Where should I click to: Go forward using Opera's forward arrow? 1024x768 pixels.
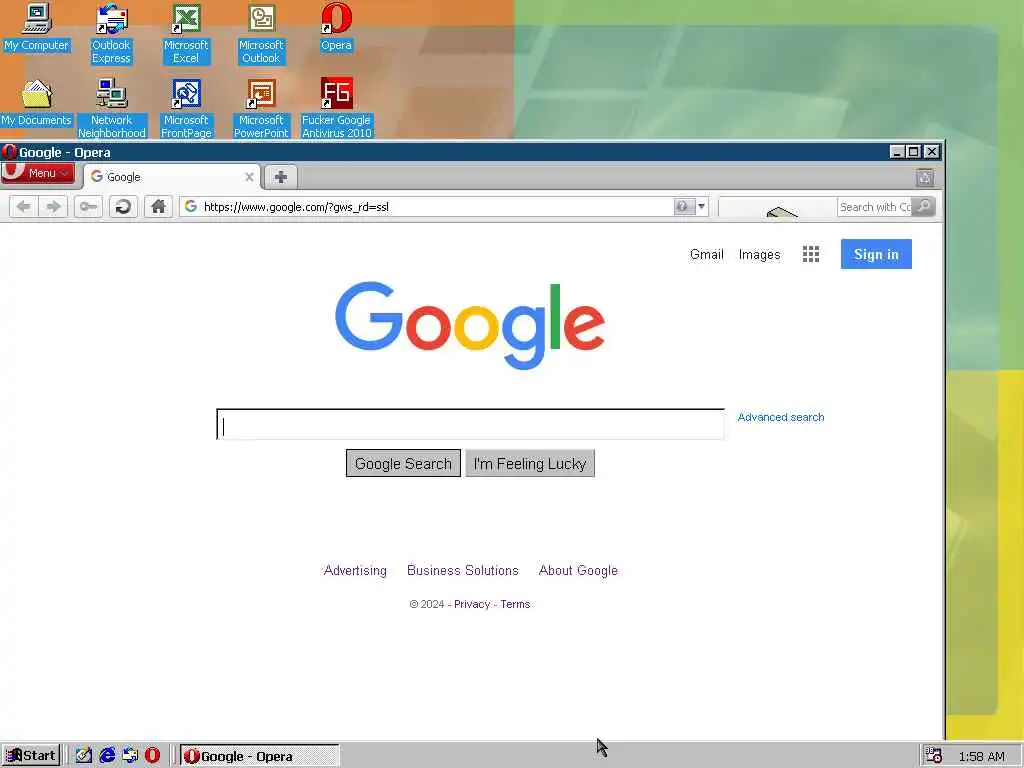53,207
